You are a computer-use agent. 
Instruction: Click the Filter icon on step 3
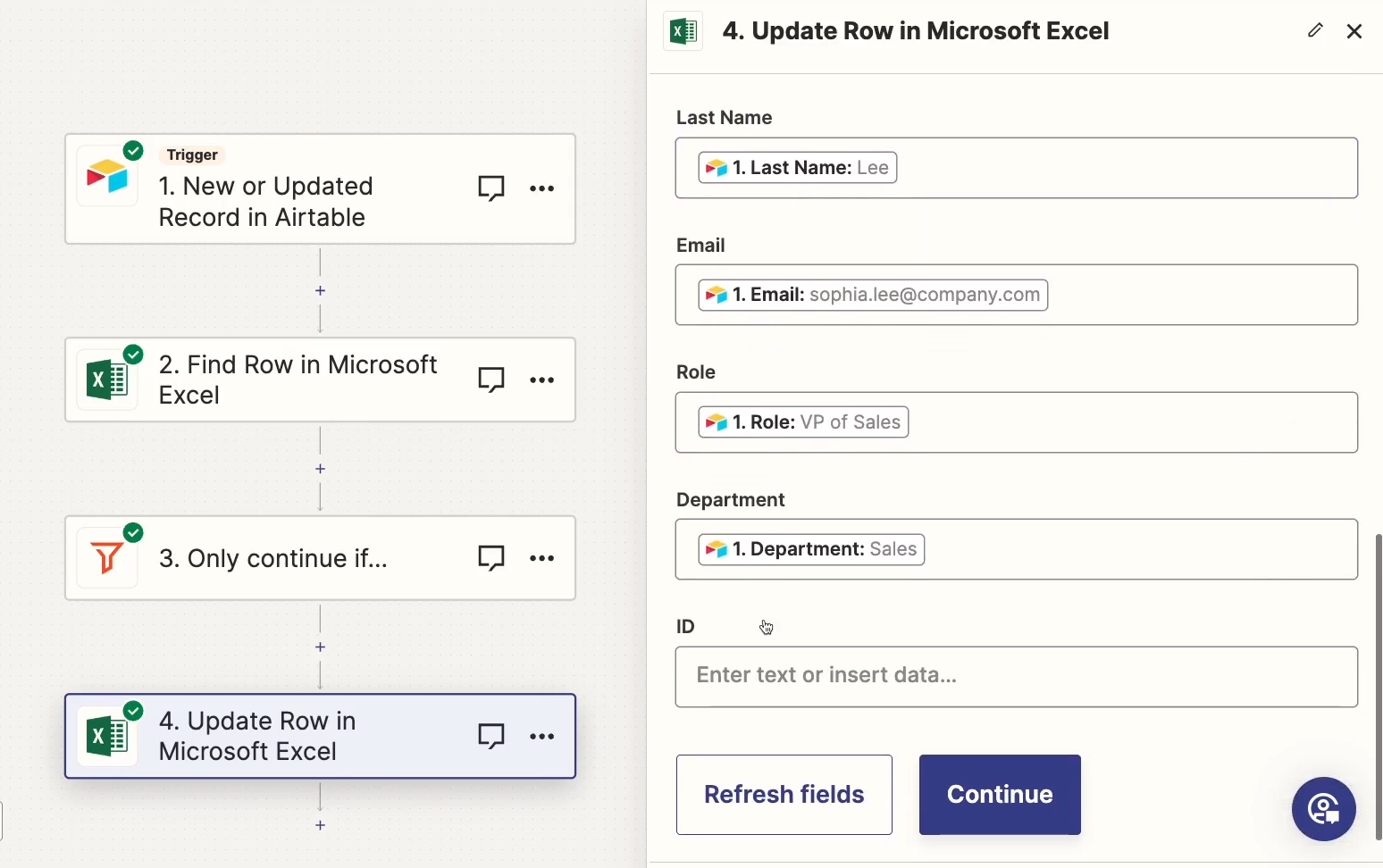point(107,559)
